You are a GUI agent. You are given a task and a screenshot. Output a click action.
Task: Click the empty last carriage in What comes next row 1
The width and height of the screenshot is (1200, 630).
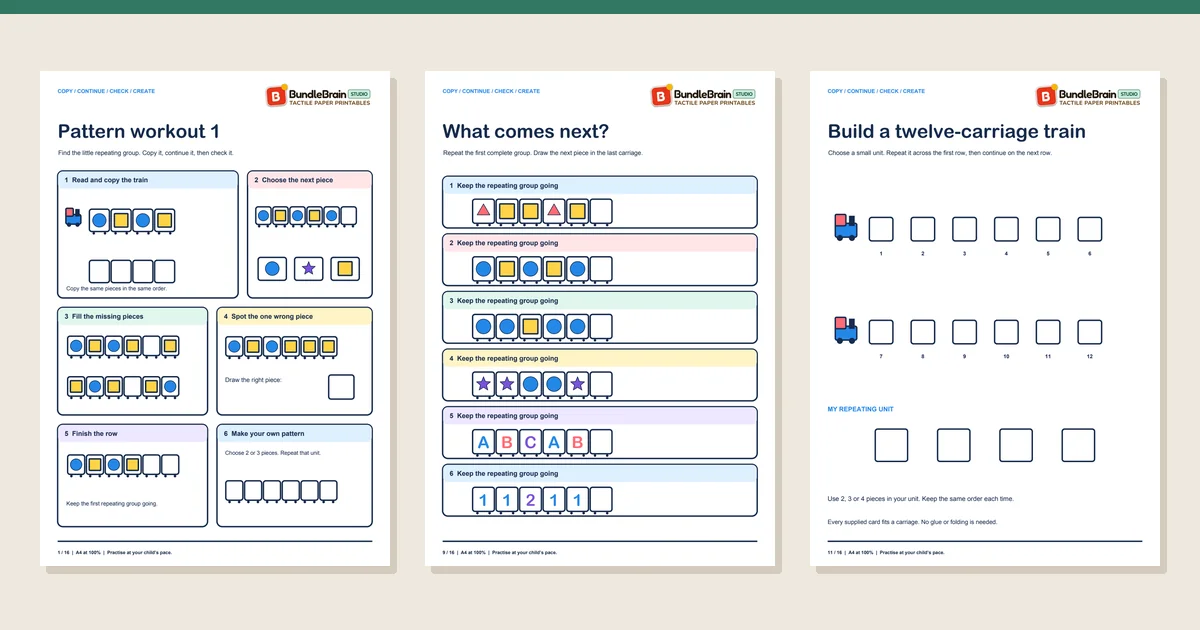point(600,211)
